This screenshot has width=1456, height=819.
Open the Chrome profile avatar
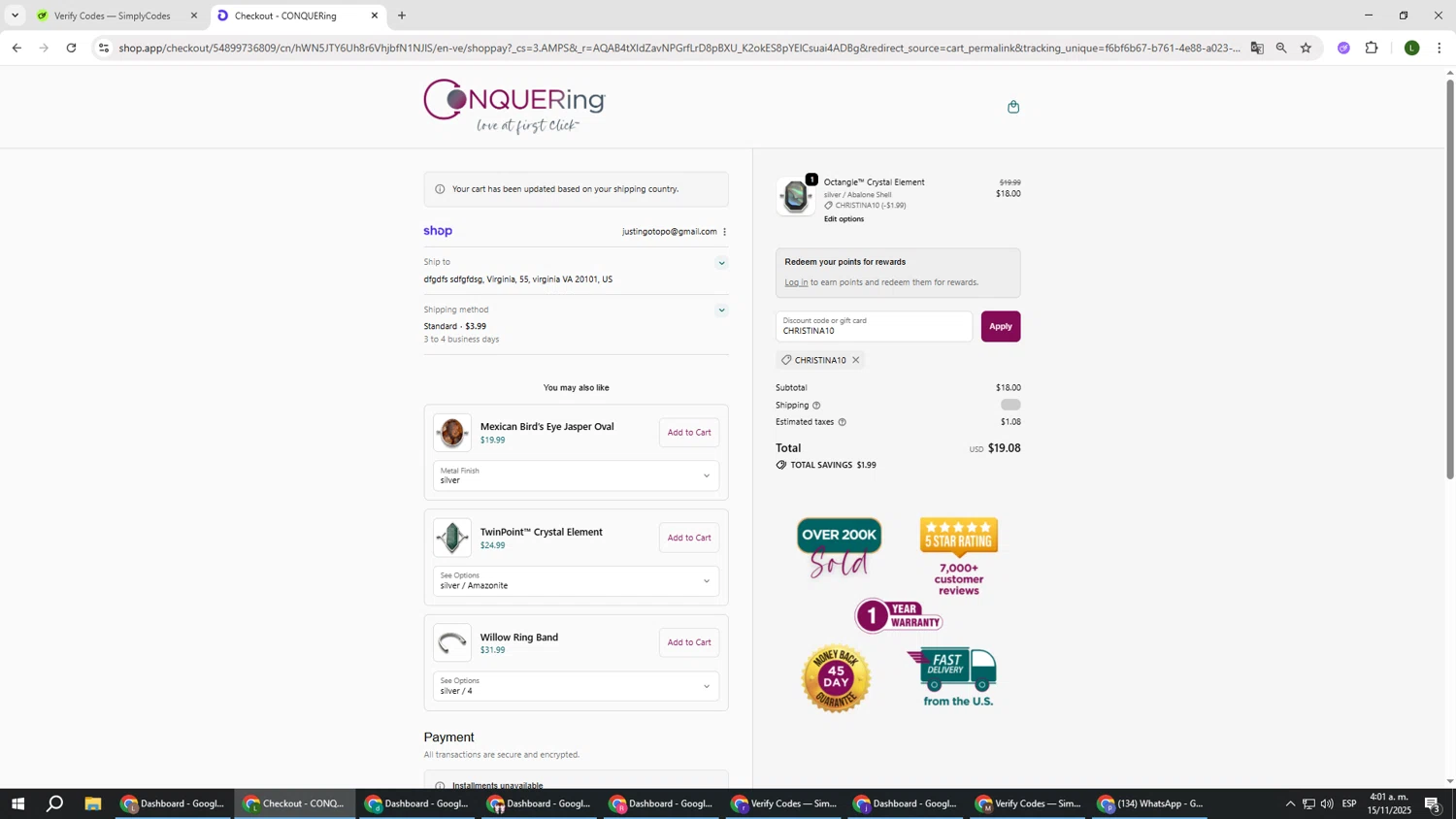click(x=1412, y=48)
